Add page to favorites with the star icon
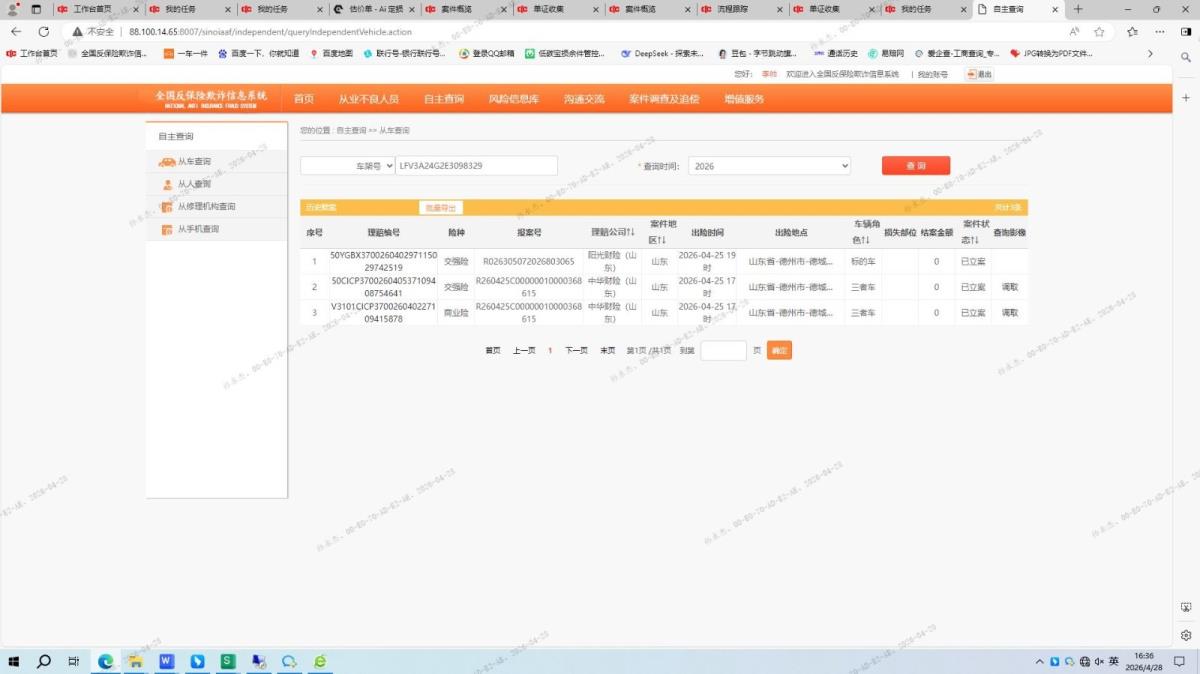The image size is (1200, 674). coord(1100,31)
